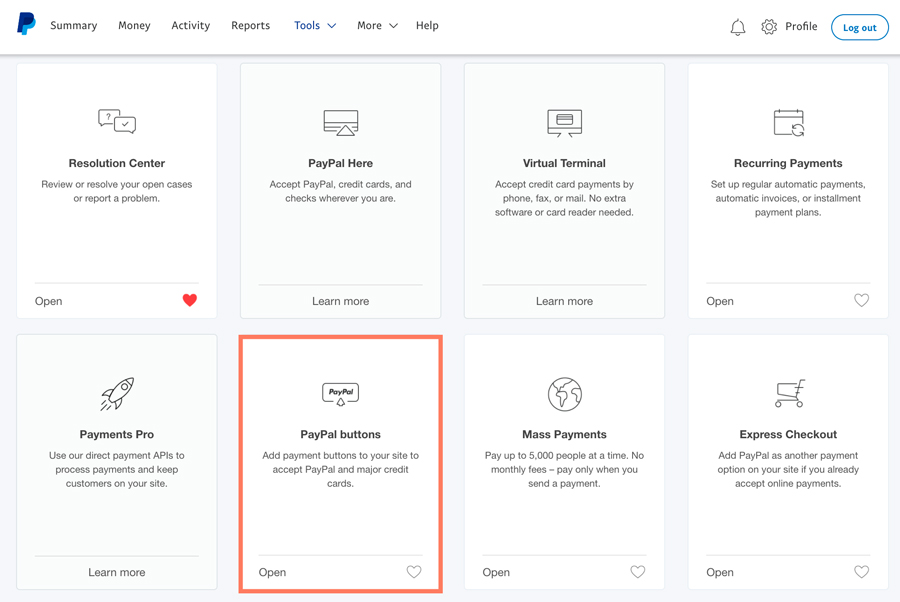Viewport: 900px width, 602px height.
Task: Learn more about Virtual Terminal
Action: [564, 301]
